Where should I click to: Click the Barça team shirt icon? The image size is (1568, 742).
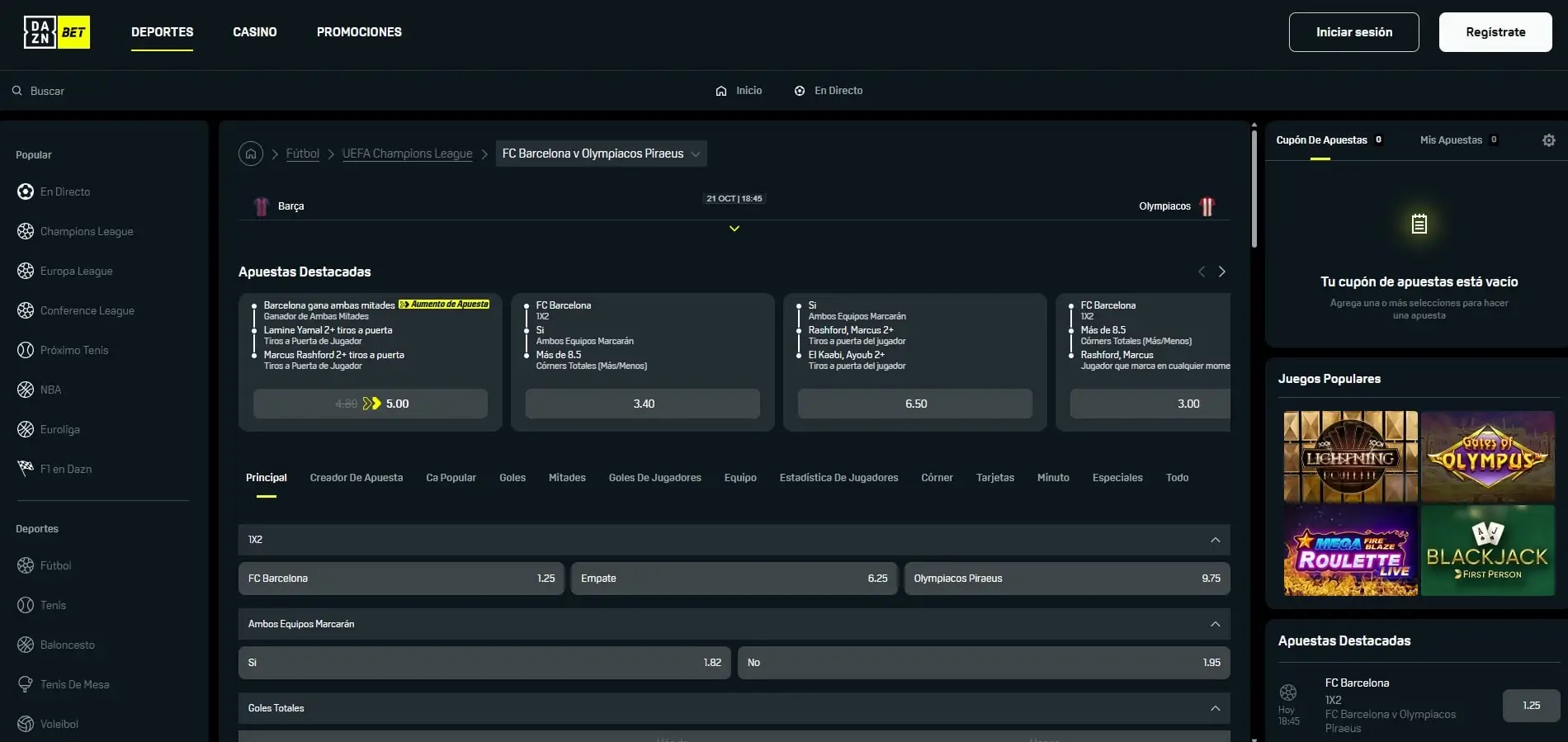coord(262,206)
